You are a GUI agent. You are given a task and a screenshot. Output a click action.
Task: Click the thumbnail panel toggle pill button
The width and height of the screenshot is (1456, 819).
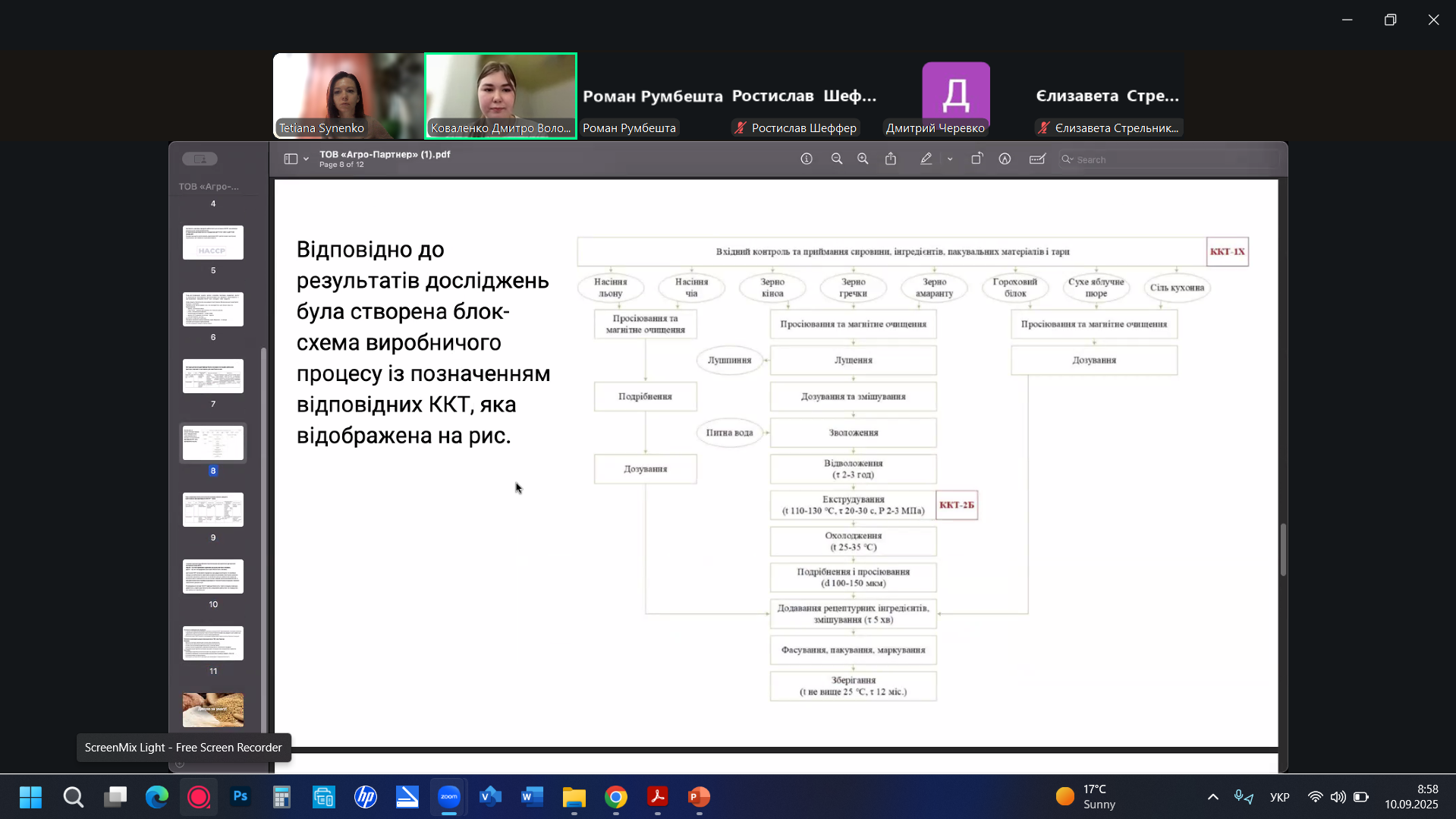coord(200,159)
